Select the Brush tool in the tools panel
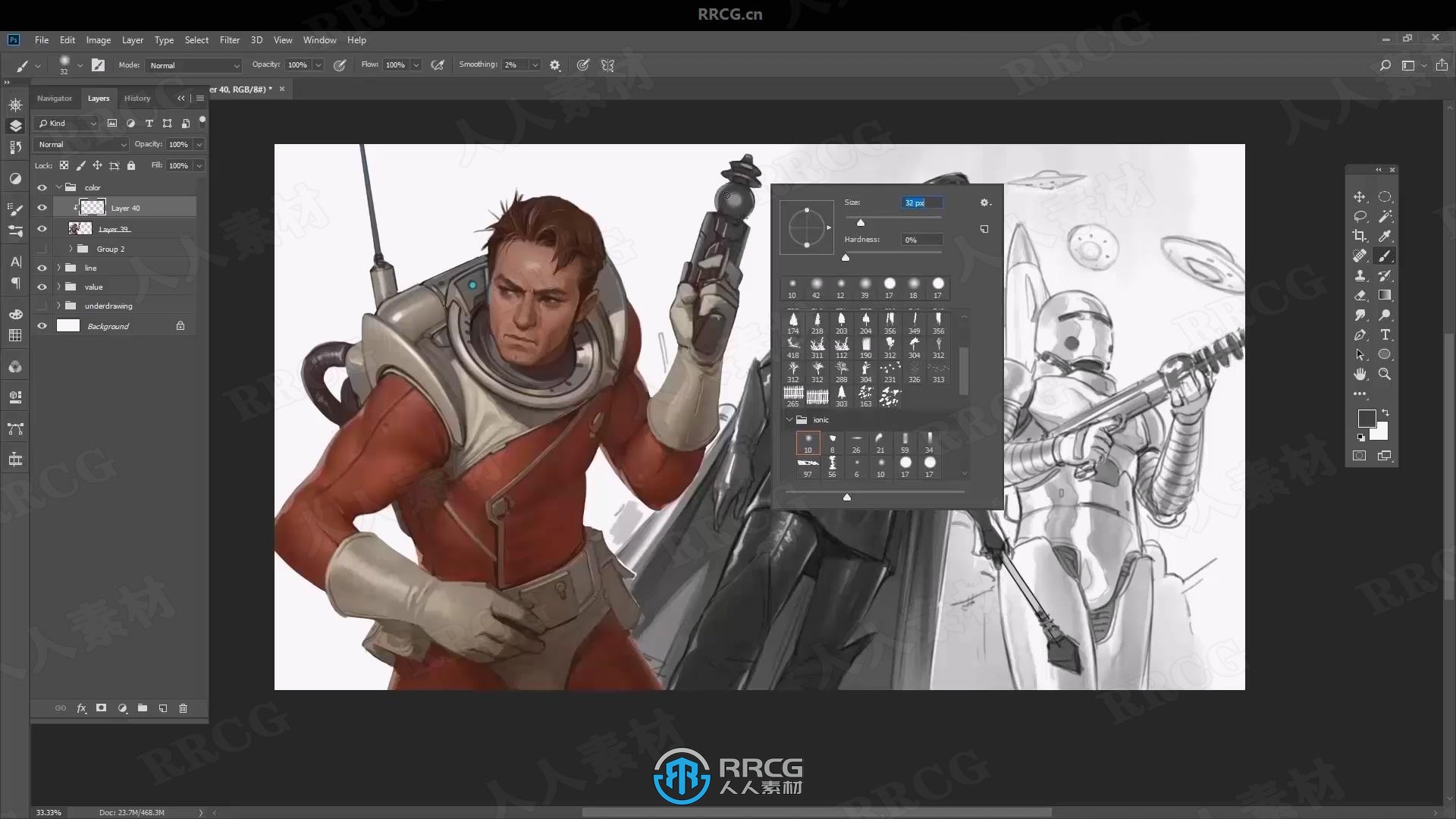This screenshot has width=1456, height=819. click(1385, 256)
